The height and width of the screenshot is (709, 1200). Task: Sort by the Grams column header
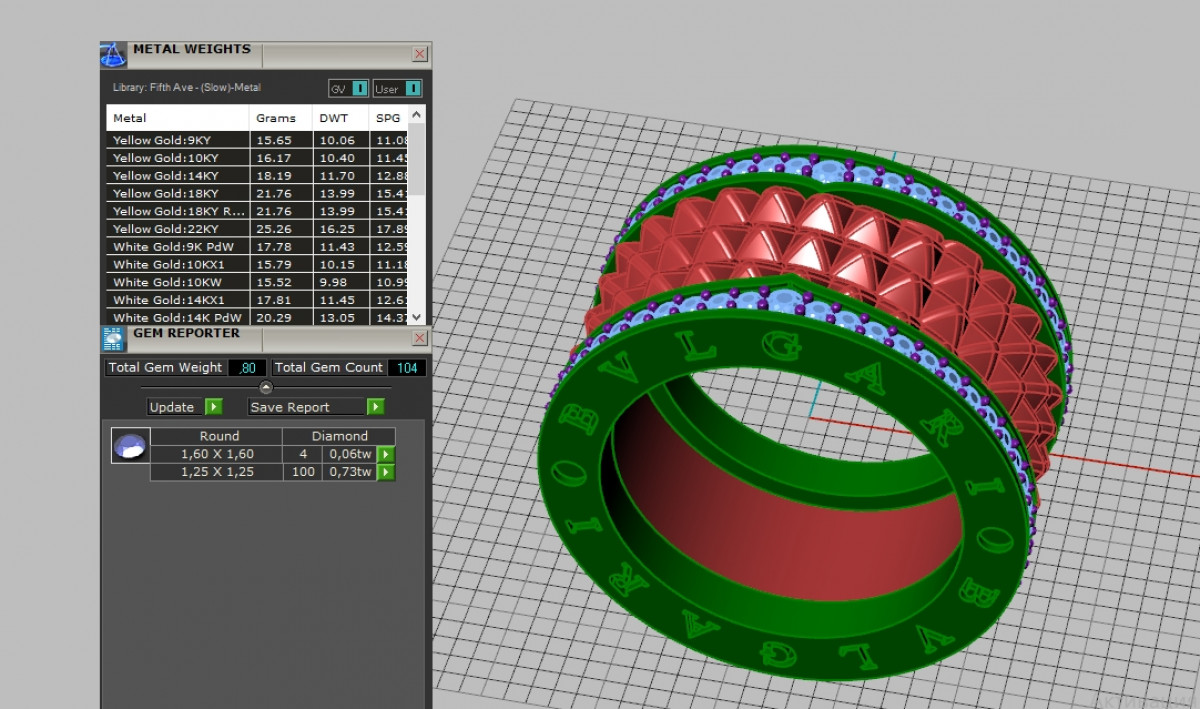276,118
